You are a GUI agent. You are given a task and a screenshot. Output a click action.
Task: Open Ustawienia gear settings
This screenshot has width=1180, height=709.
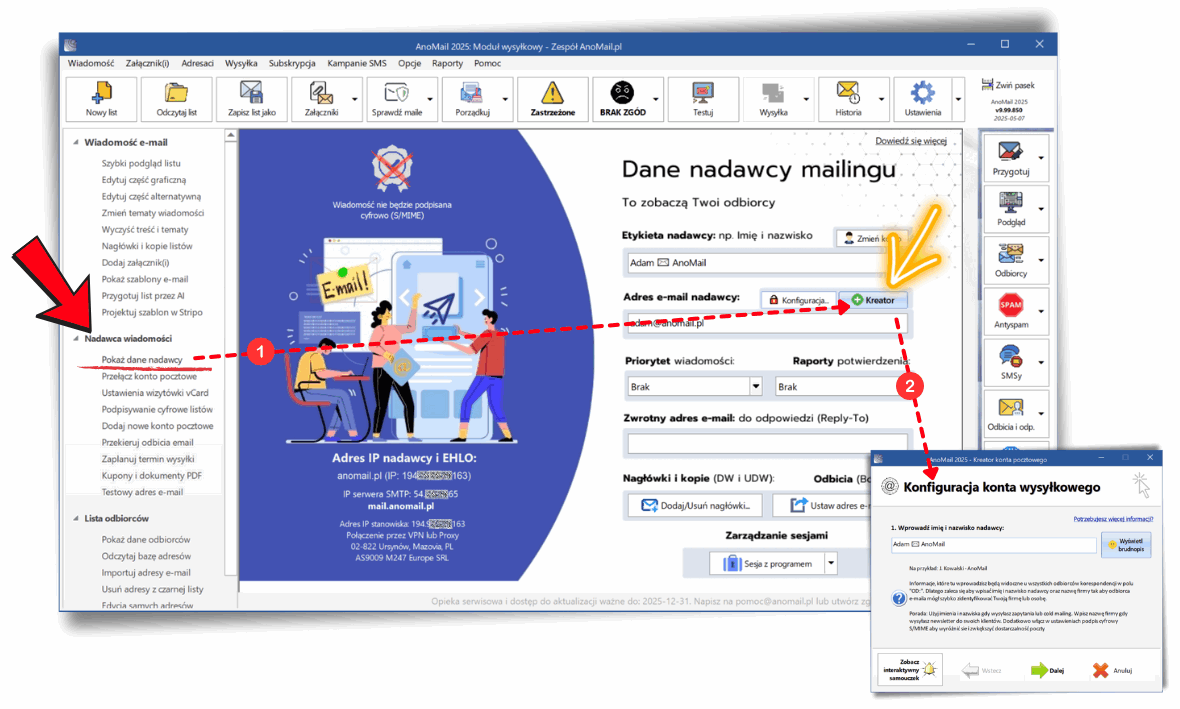click(923, 99)
